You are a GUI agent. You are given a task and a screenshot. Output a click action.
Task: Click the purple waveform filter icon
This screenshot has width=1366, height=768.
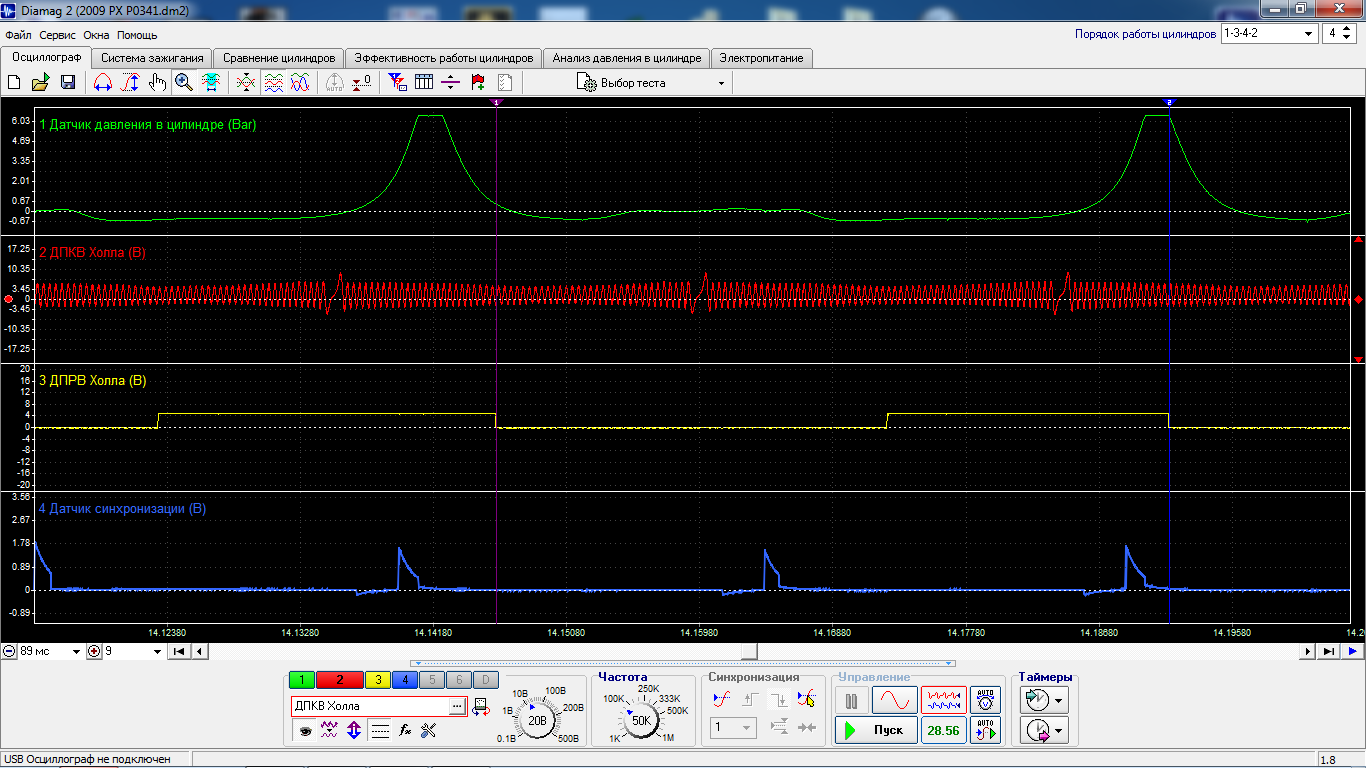[x=329, y=731]
